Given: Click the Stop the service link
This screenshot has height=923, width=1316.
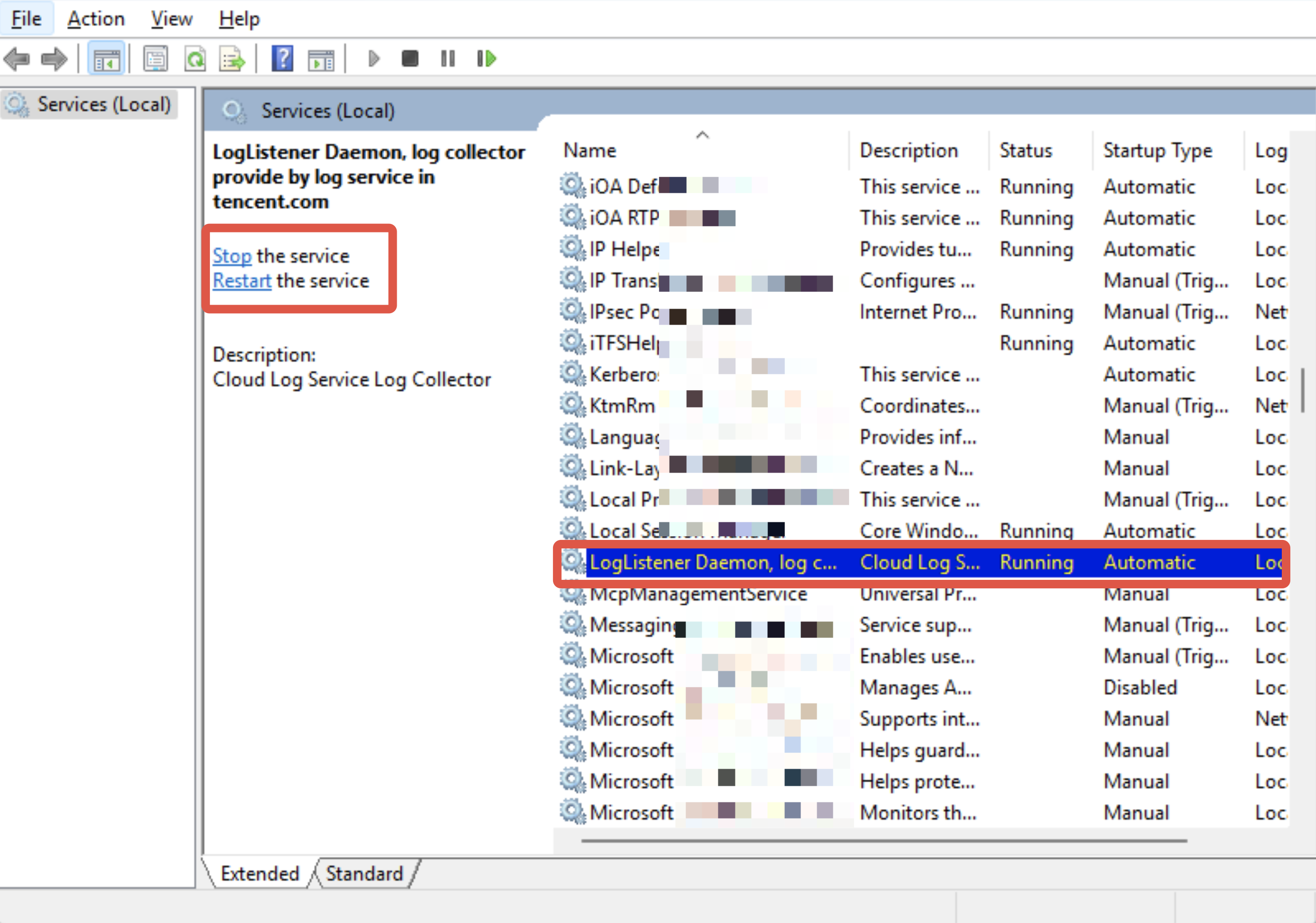Looking at the screenshot, I should [x=232, y=256].
